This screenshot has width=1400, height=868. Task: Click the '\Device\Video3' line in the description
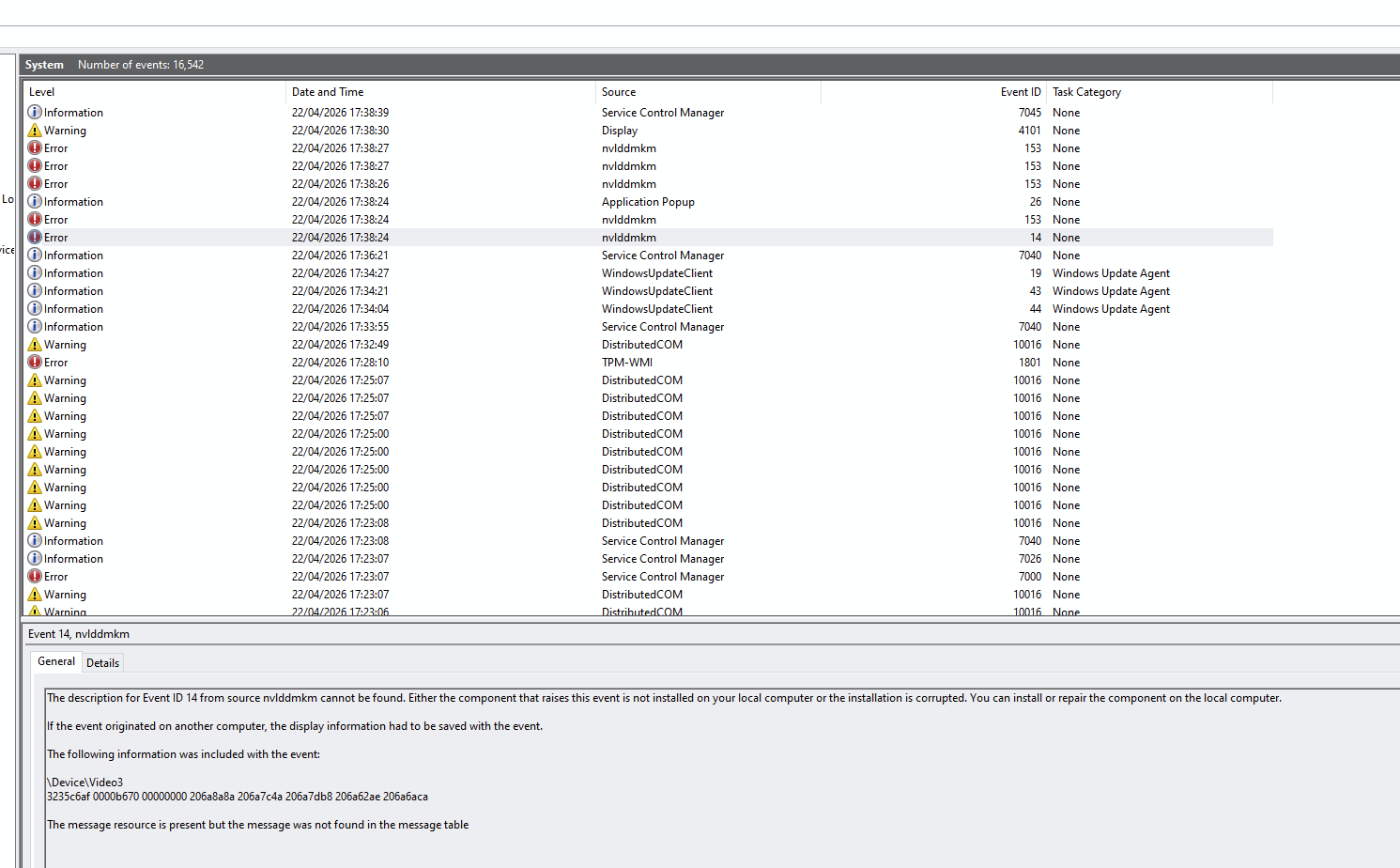tap(85, 783)
